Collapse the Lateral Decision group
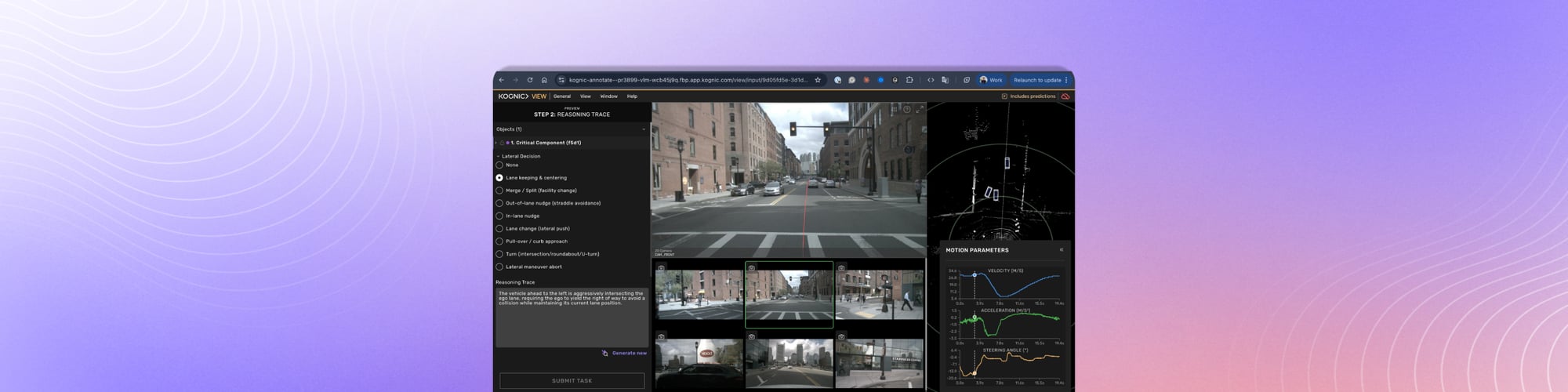 pyautogui.click(x=498, y=156)
